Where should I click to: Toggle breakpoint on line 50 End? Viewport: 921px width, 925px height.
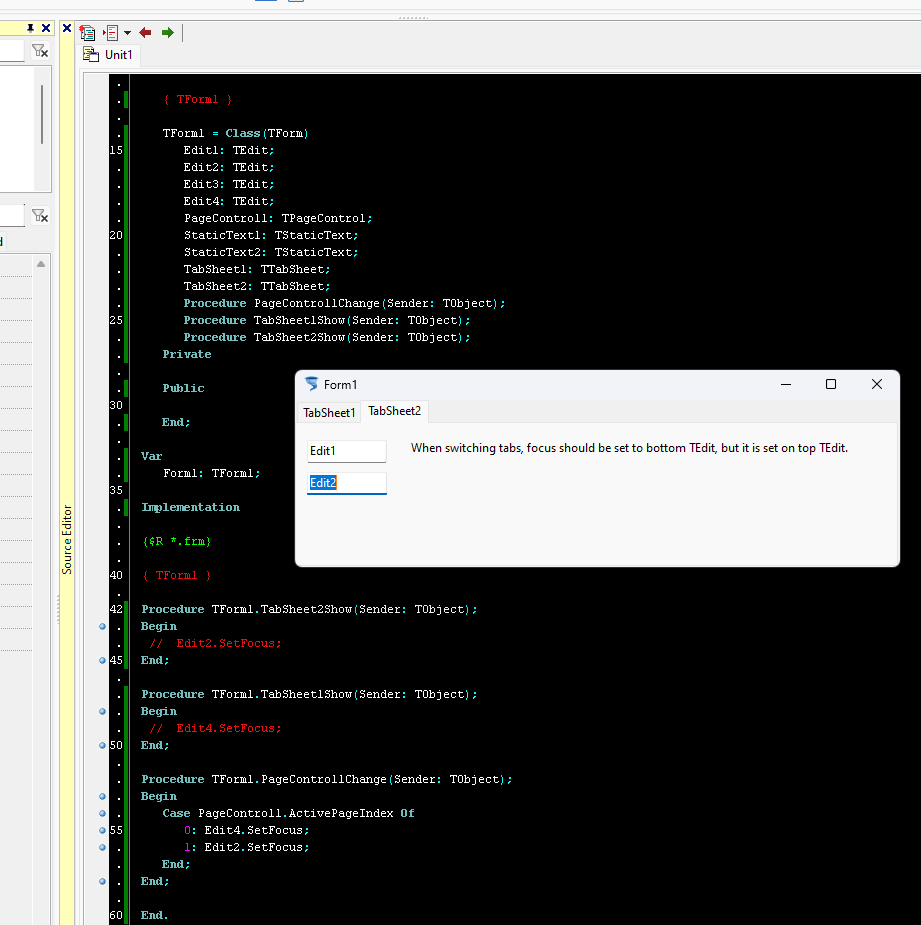[x=102, y=746]
